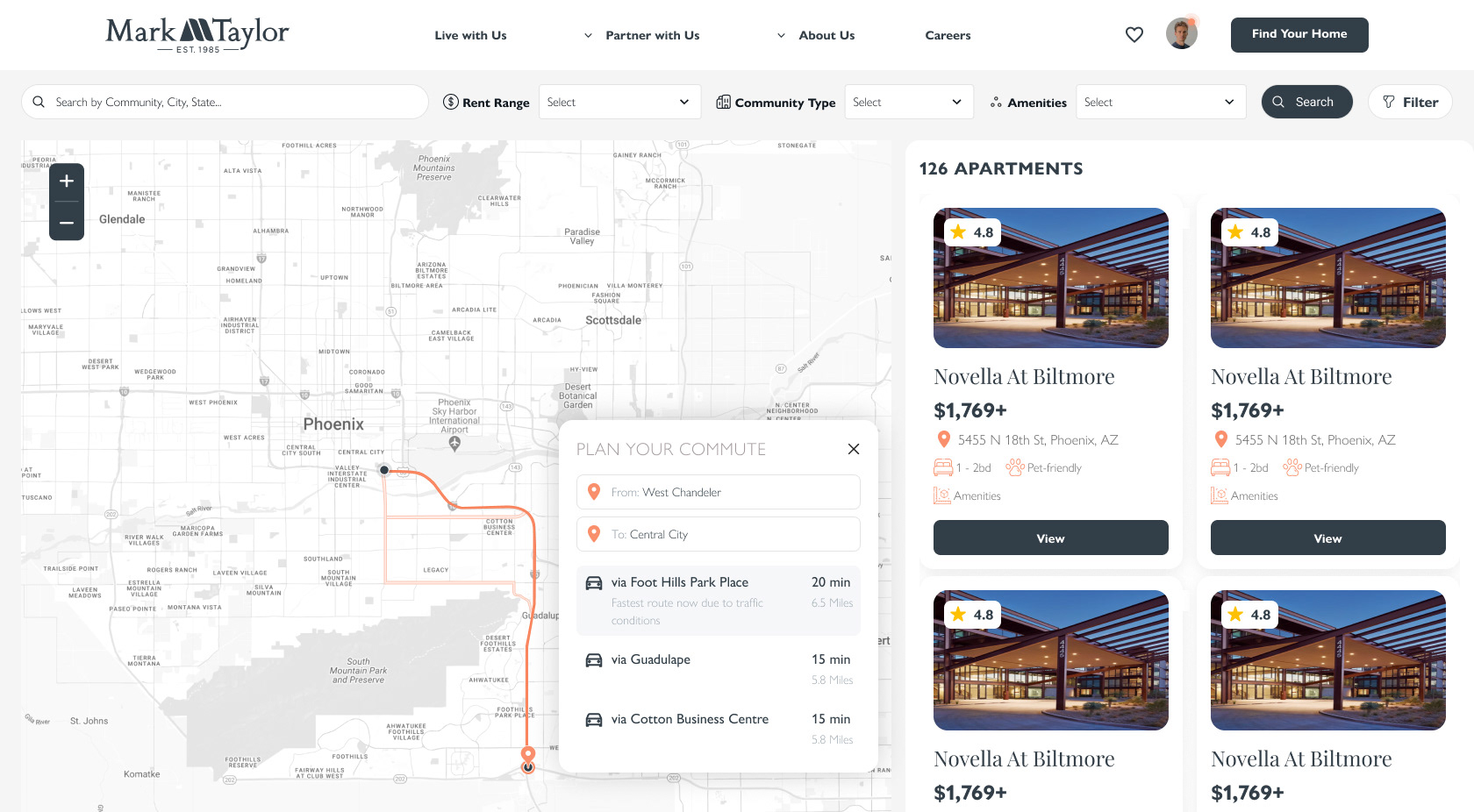Click the Scottsdale label on the map
Viewport: 1474px width, 812px height.
point(613,321)
